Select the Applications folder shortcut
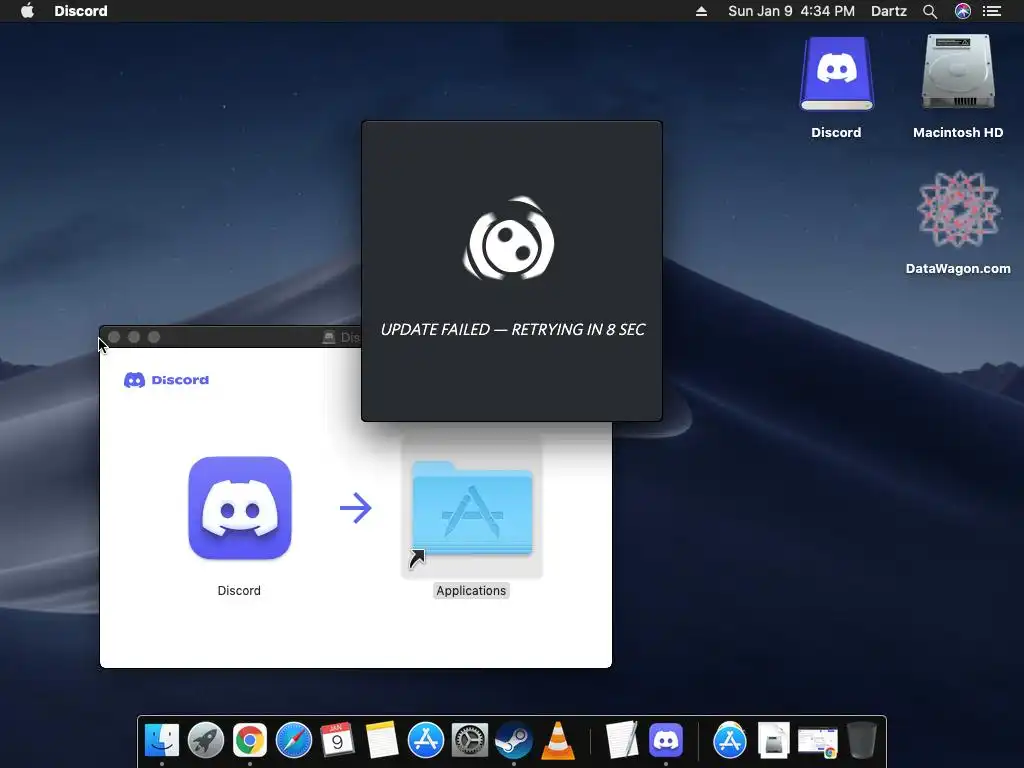This screenshot has width=1024, height=768. [x=472, y=509]
